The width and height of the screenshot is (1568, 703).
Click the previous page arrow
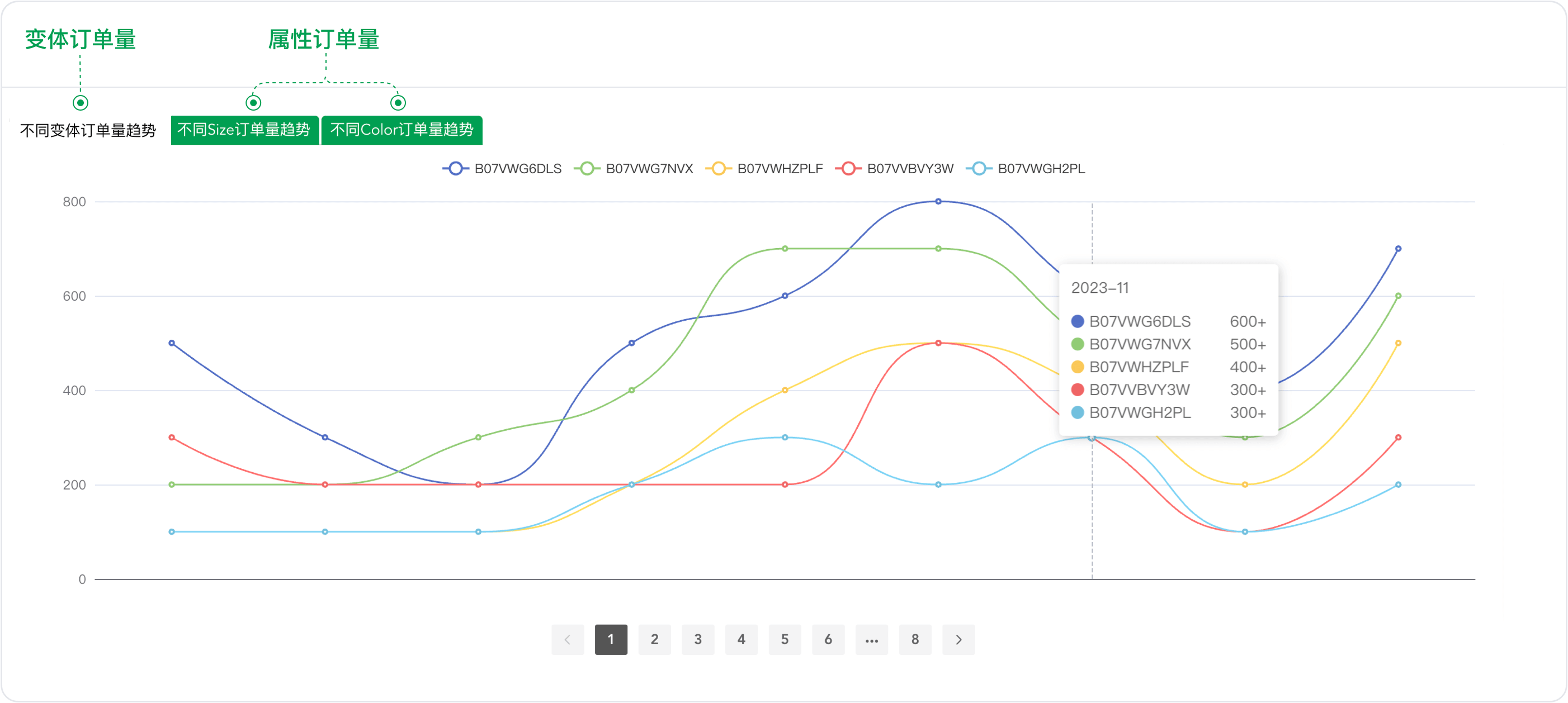click(567, 639)
